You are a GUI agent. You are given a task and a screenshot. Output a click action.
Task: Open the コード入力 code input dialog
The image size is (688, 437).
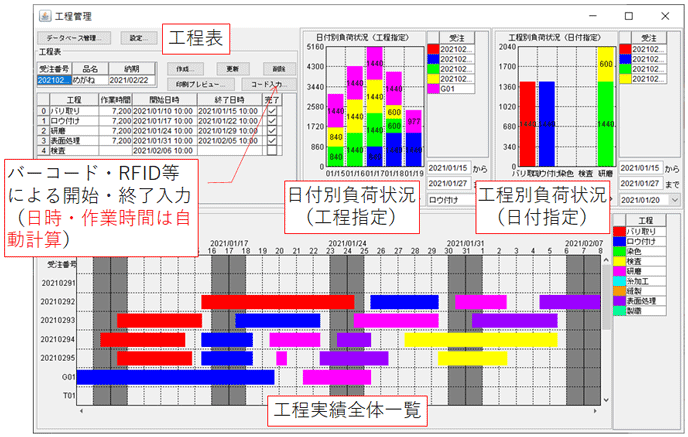268,84
